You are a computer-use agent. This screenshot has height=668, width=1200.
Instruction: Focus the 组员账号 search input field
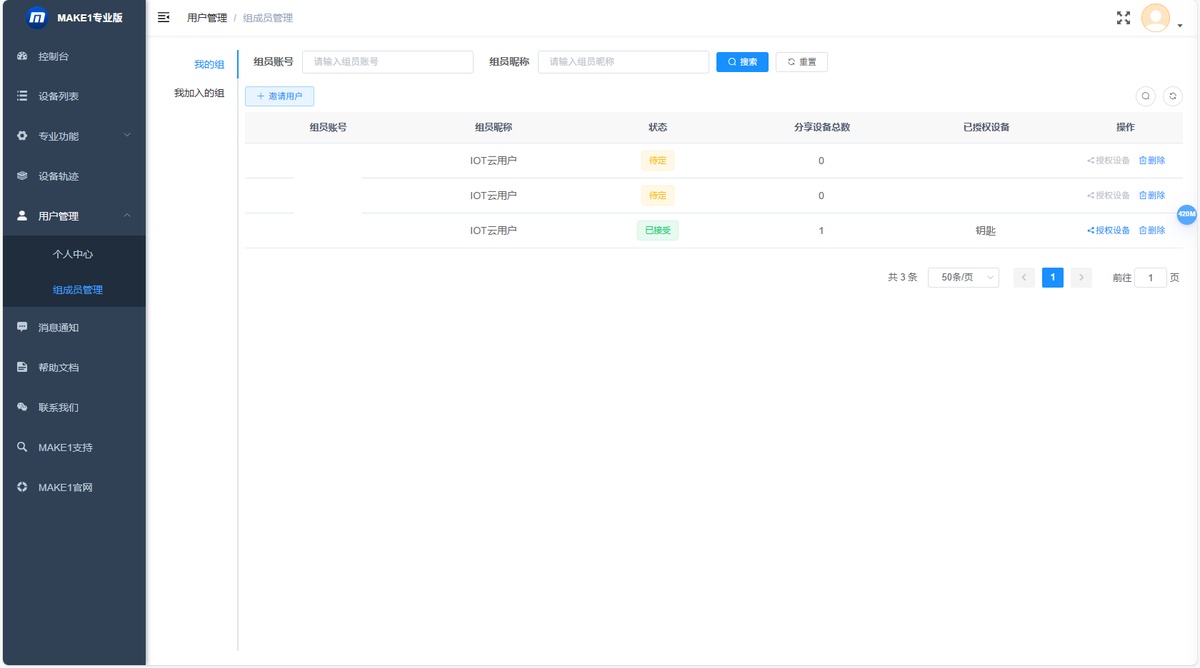pos(387,62)
